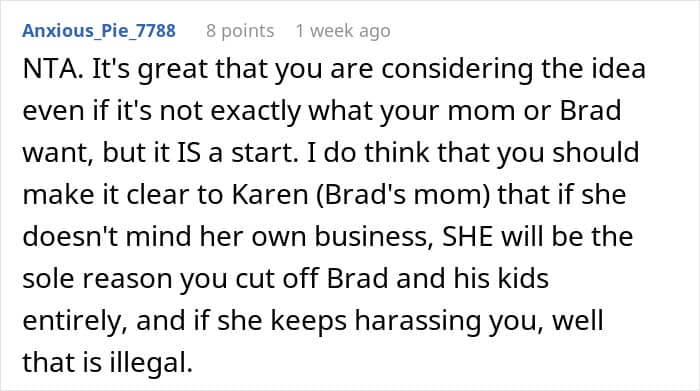The image size is (700, 391).
Task: Click the word entirely in the comment
Action: 72,321
